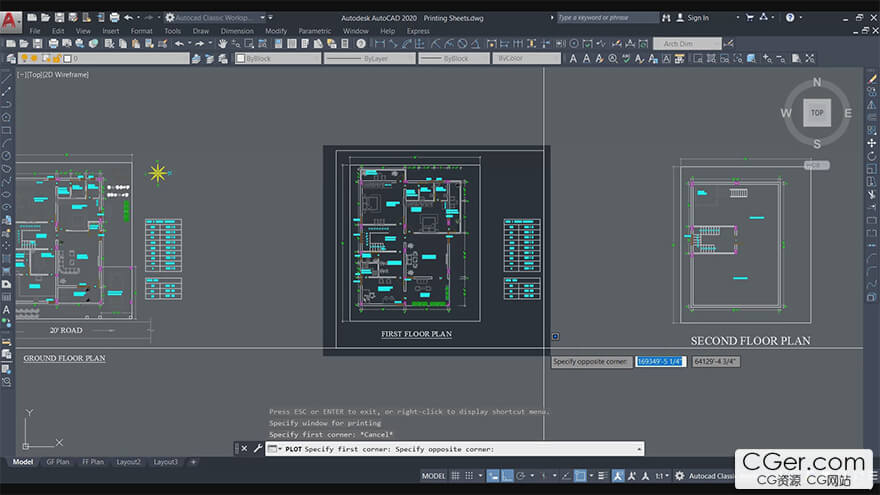Click the Plot printer icon in quick access bar
Screen dimensions: 880x495
(x=114, y=18)
